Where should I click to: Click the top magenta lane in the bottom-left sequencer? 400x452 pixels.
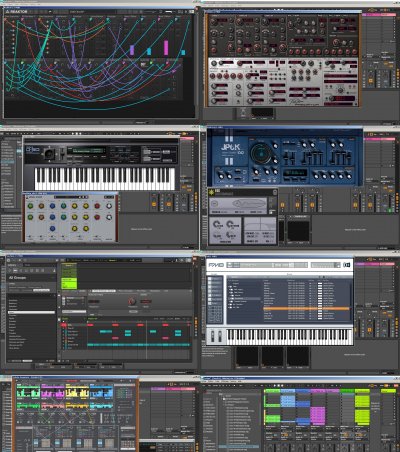[x=53, y=392]
